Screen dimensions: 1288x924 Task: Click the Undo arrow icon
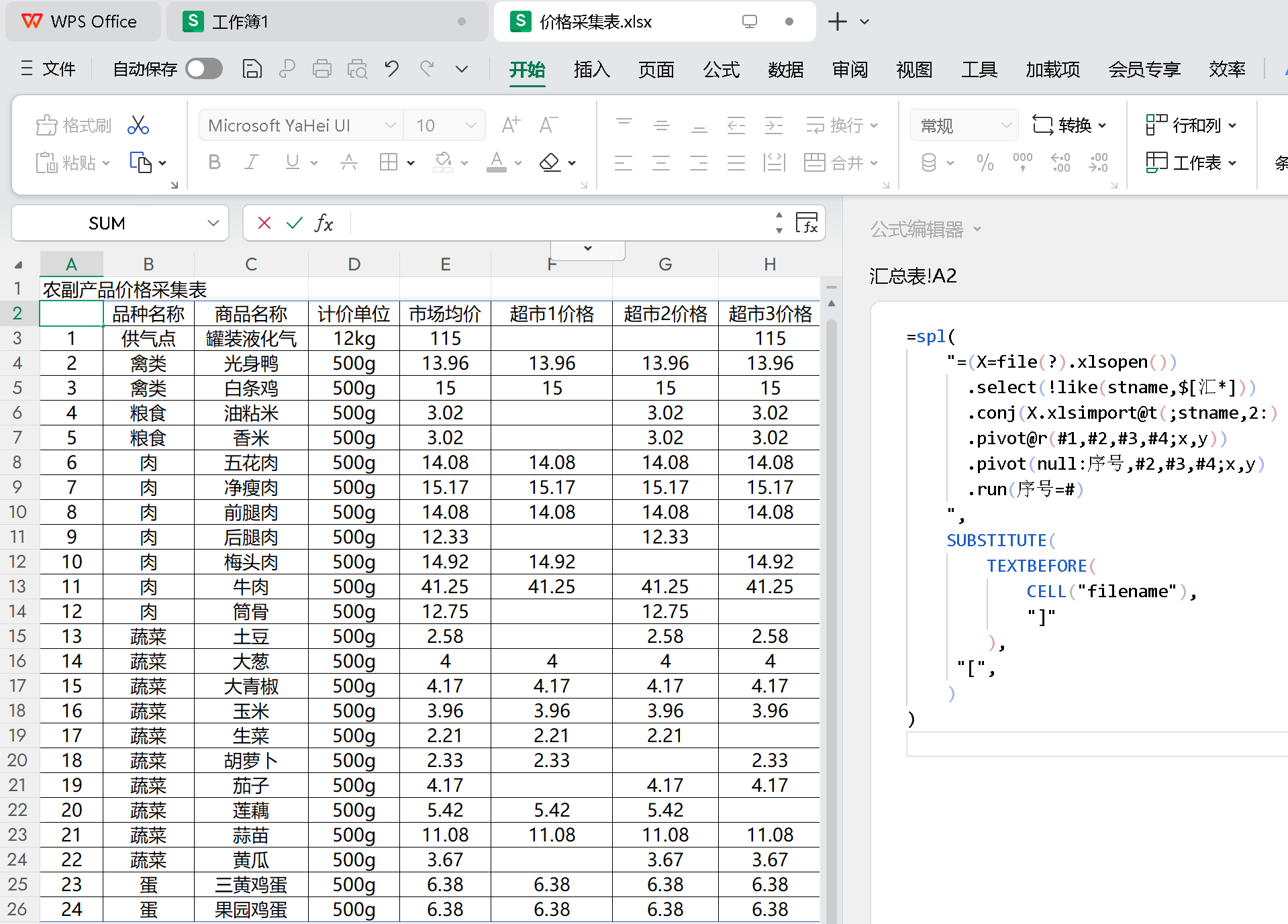click(x=392, y=69)
